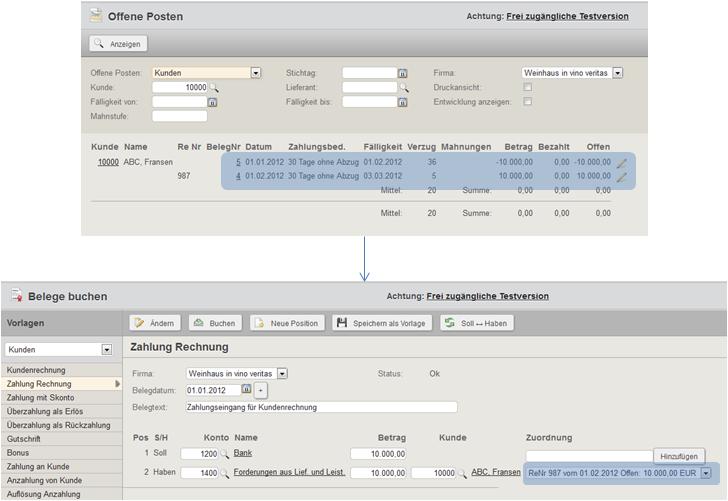Open the Fälligkeit von calendar picker
Screen dimensions: 728x501
212,102
